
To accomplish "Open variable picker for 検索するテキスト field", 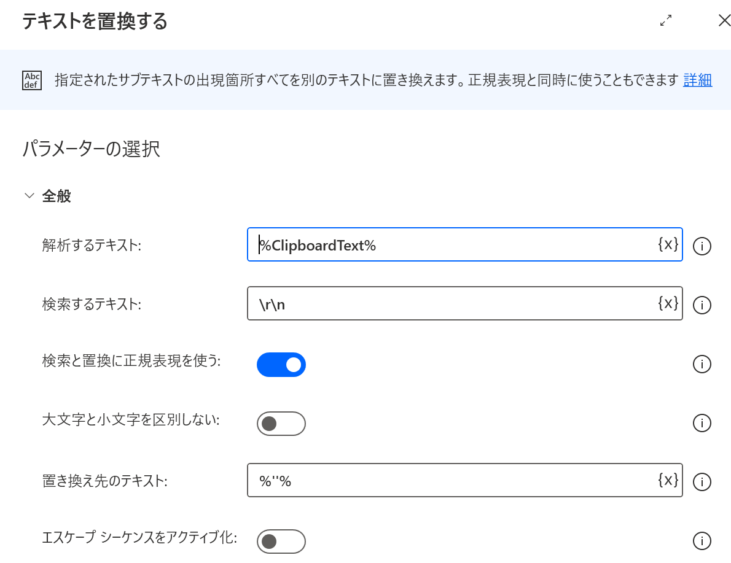I will (x=668, y=303).
